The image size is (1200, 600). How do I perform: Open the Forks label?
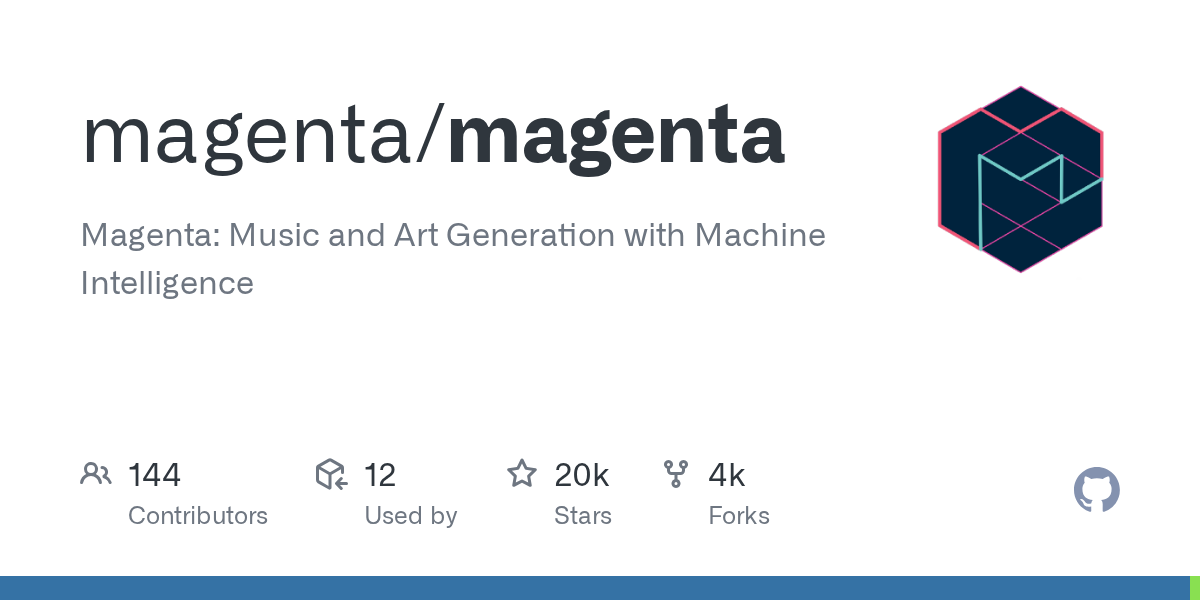click(739, 516)
